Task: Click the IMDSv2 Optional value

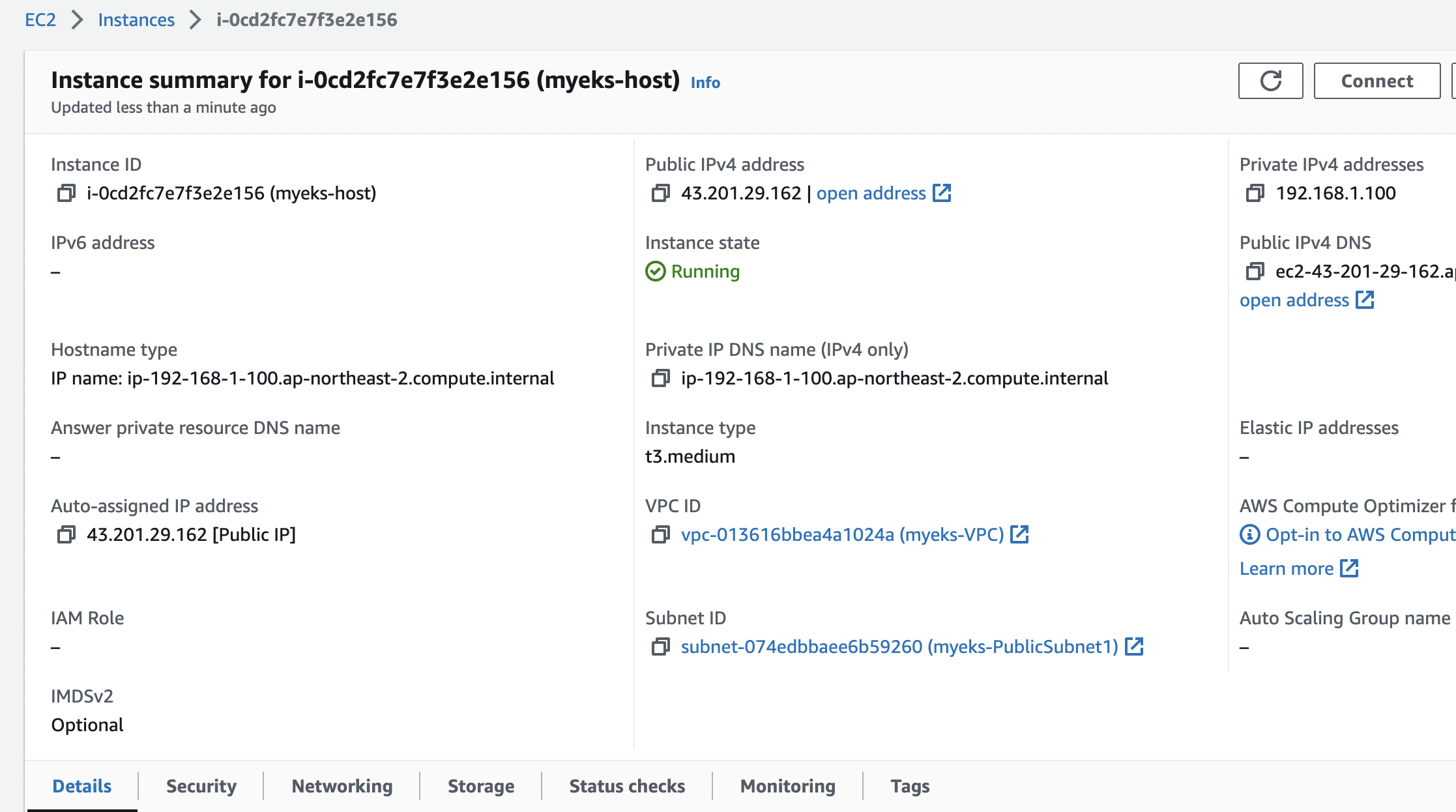Action: (87, 725)
